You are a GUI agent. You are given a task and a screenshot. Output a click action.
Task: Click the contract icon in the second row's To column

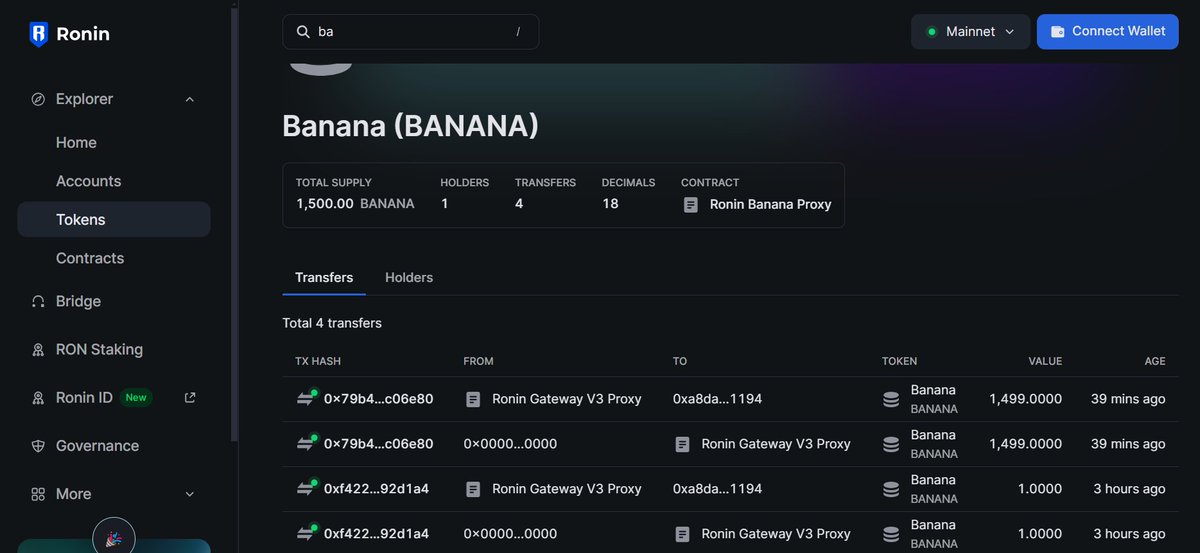click(x=683, y=444)
